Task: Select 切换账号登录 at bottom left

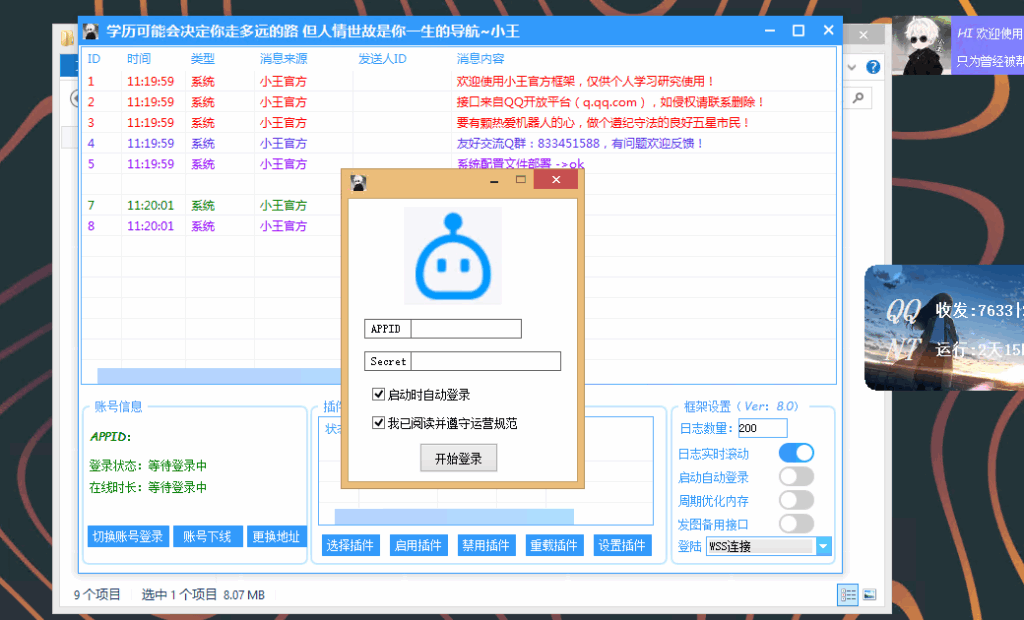Action: (x=128, y=536)
